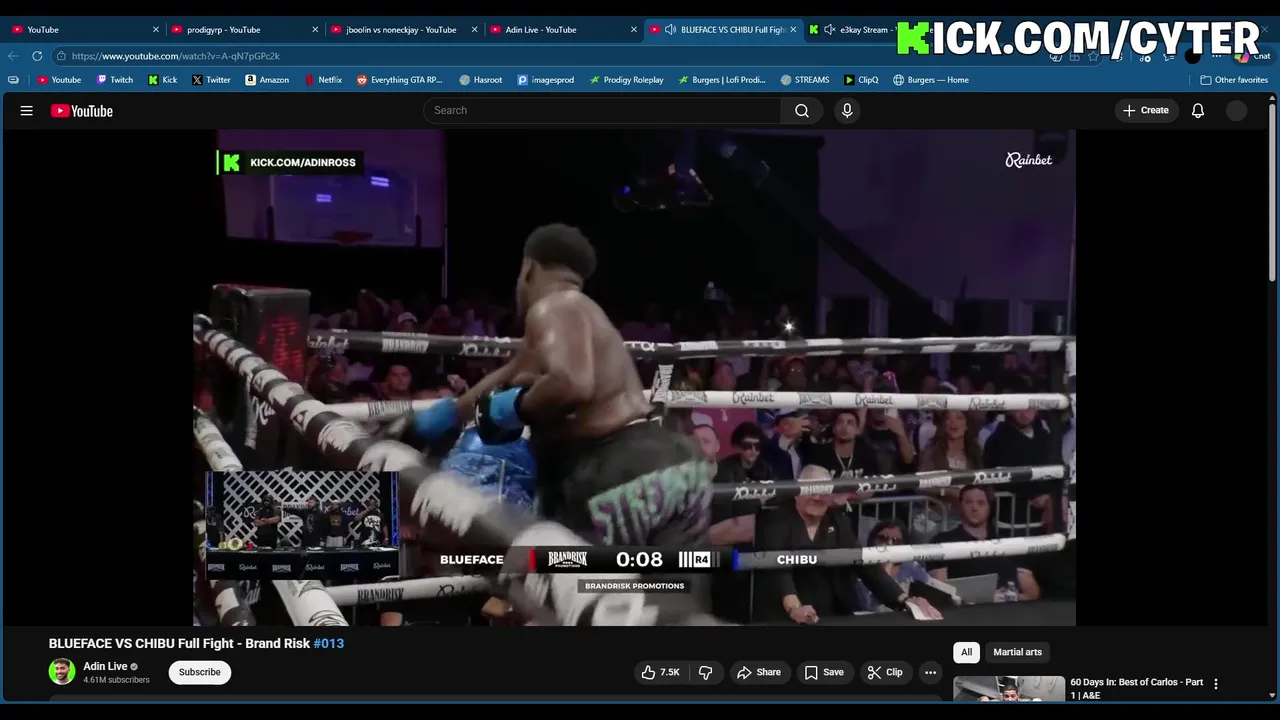
Task: Share the video
Action: [x=759, y=672]
